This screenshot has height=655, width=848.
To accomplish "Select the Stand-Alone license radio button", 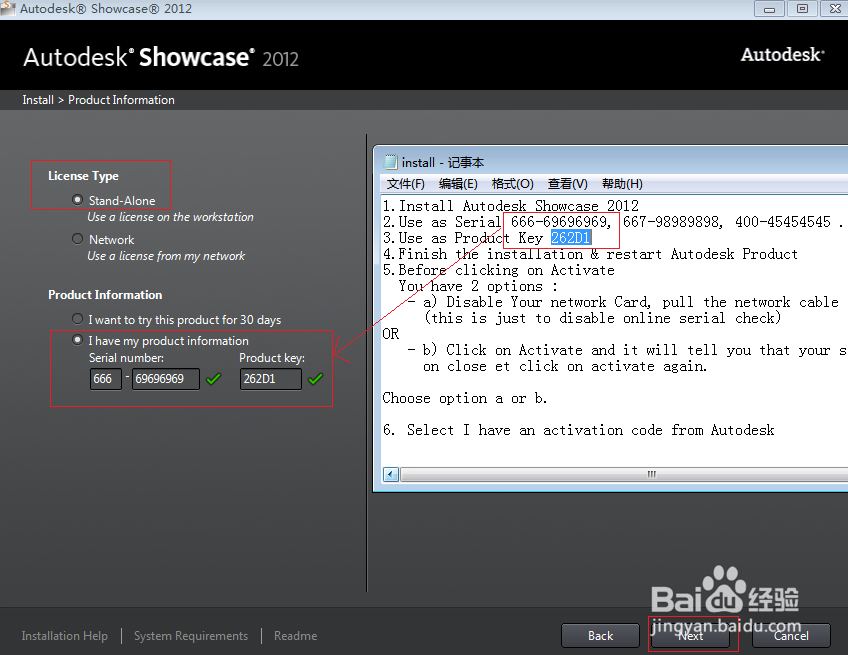I will [x=77, y=200].
